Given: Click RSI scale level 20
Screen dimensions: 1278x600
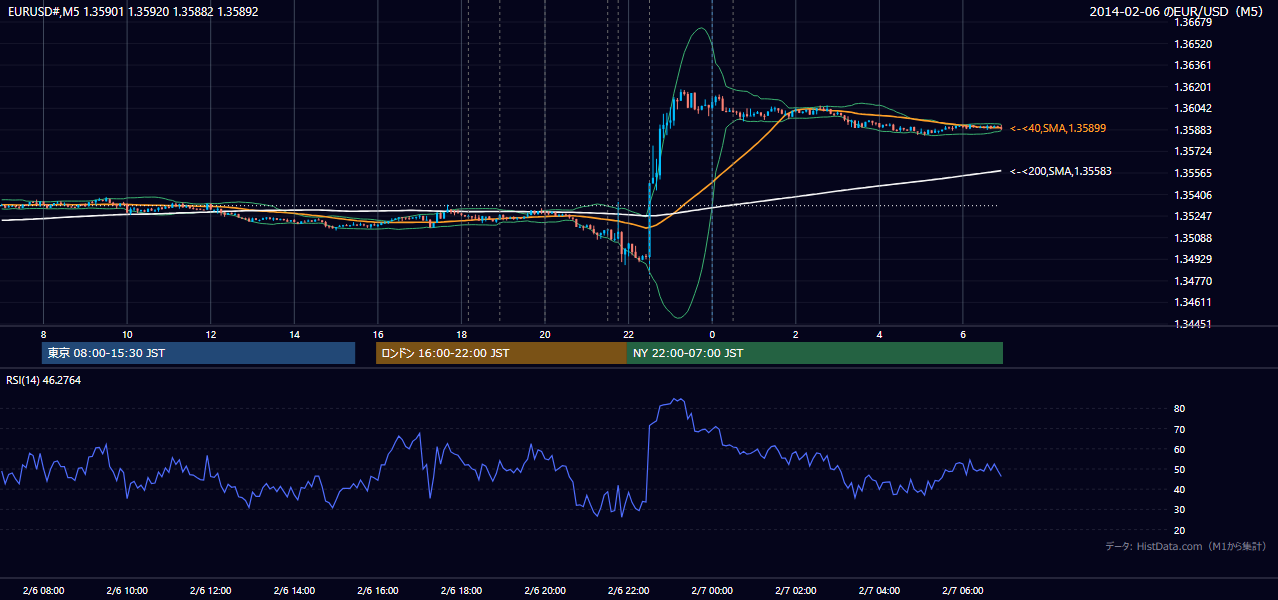Looking at the screenshot, I should point(1180,531).
